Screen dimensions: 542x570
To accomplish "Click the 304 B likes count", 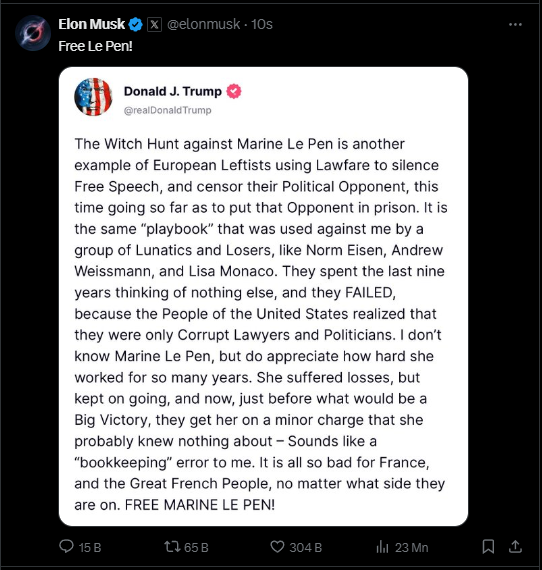I will tap(306, 547).
